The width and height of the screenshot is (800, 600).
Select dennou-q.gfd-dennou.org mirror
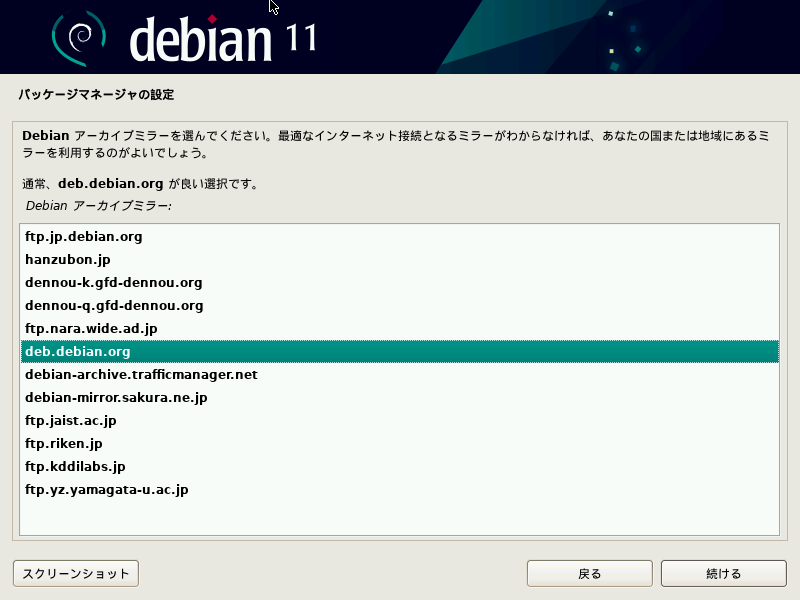coord(399,306)
